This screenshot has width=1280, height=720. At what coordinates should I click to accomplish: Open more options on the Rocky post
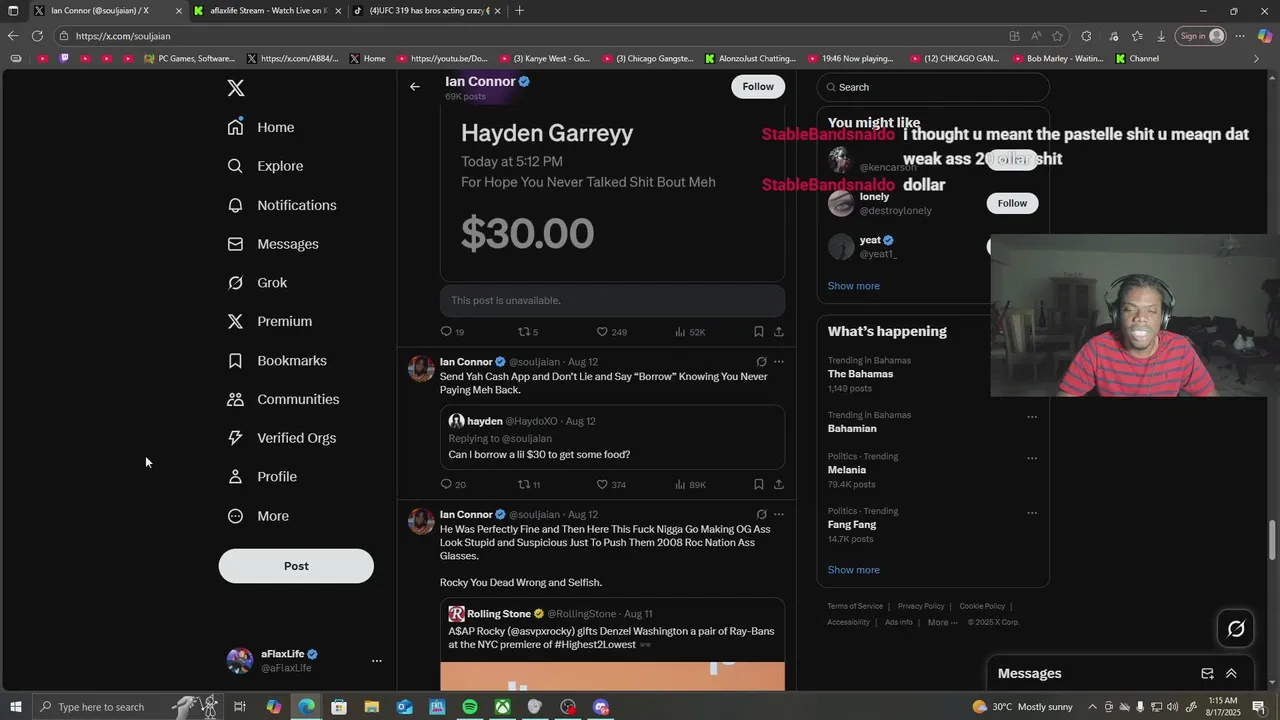point(779,515)
